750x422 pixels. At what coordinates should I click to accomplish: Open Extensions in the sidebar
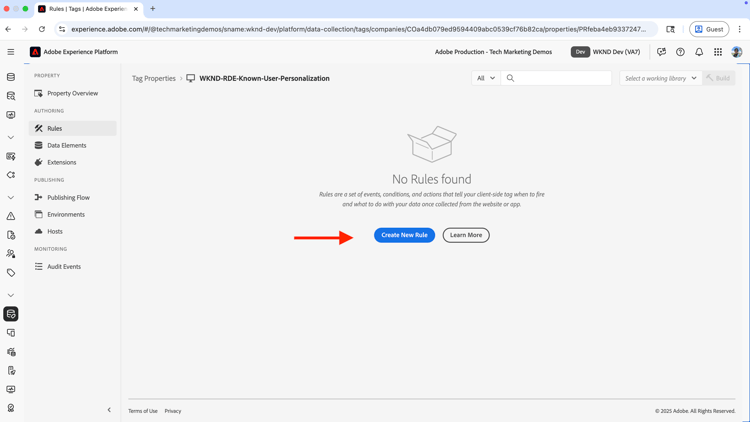pyautogui.click(x=73, y=162)
